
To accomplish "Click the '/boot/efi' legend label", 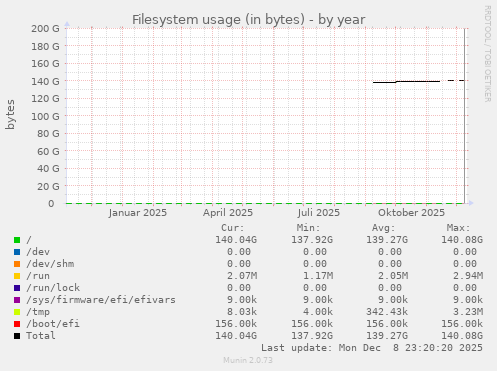I will [x=53, y=324].
